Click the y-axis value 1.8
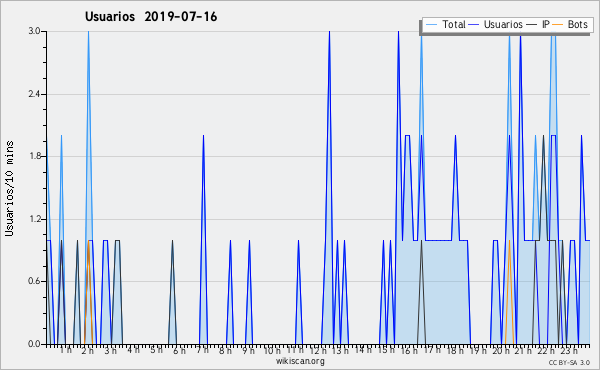 34,156
